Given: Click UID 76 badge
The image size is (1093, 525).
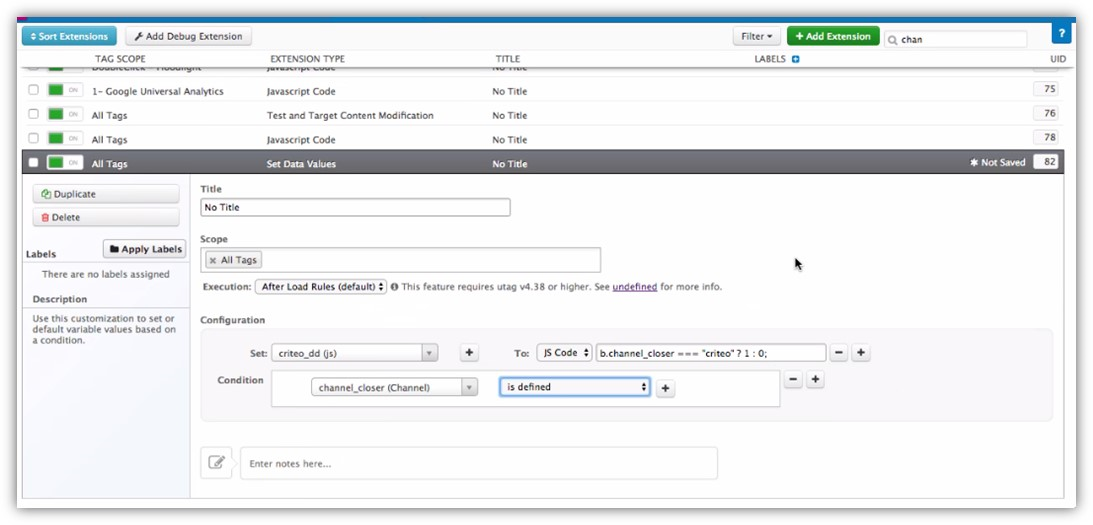Looking at the screenshot, I should click(1046, 113).
